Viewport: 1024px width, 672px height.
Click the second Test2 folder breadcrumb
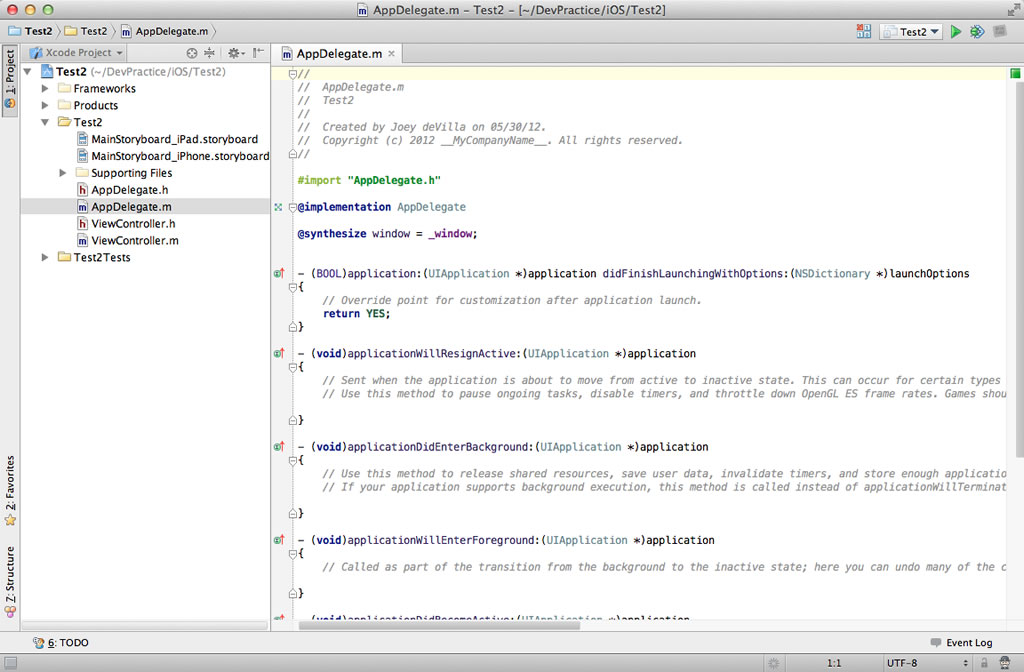tap(86, 31)
